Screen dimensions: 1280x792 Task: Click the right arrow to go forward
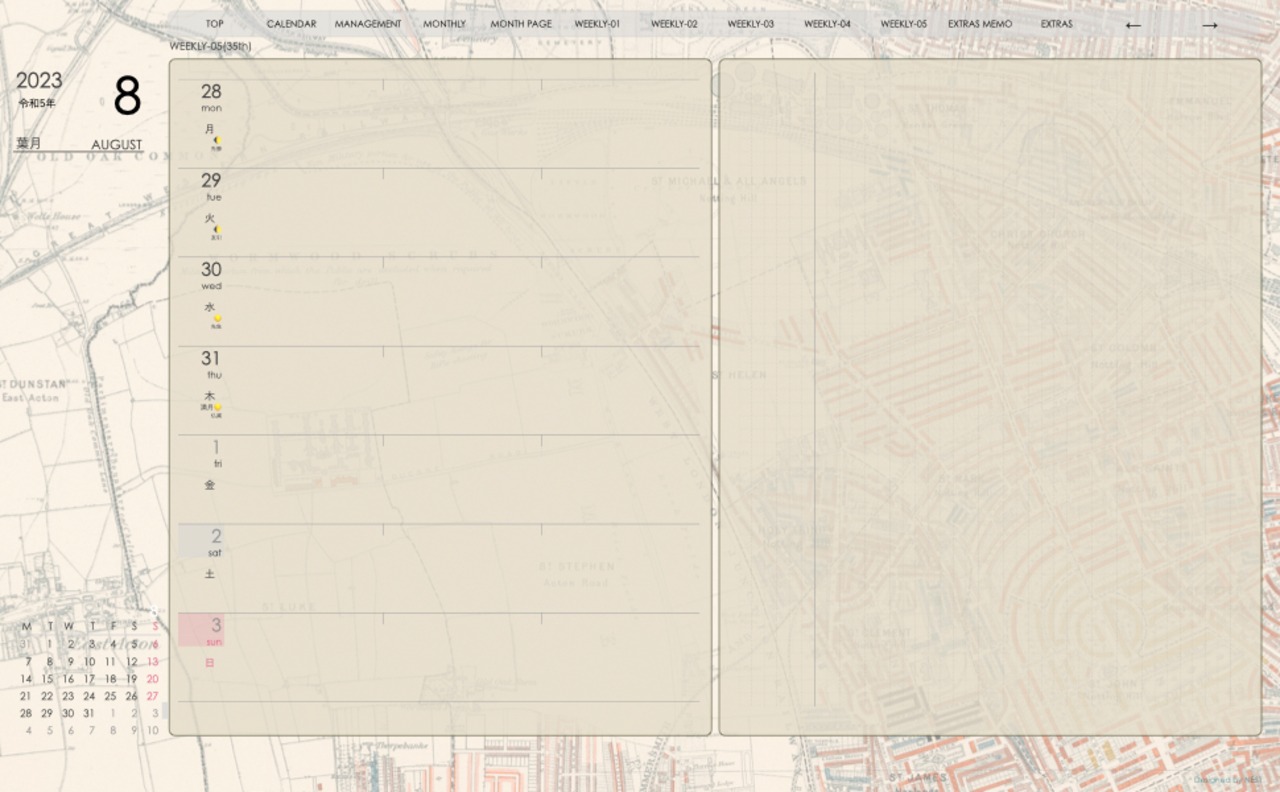(1209, 25)
